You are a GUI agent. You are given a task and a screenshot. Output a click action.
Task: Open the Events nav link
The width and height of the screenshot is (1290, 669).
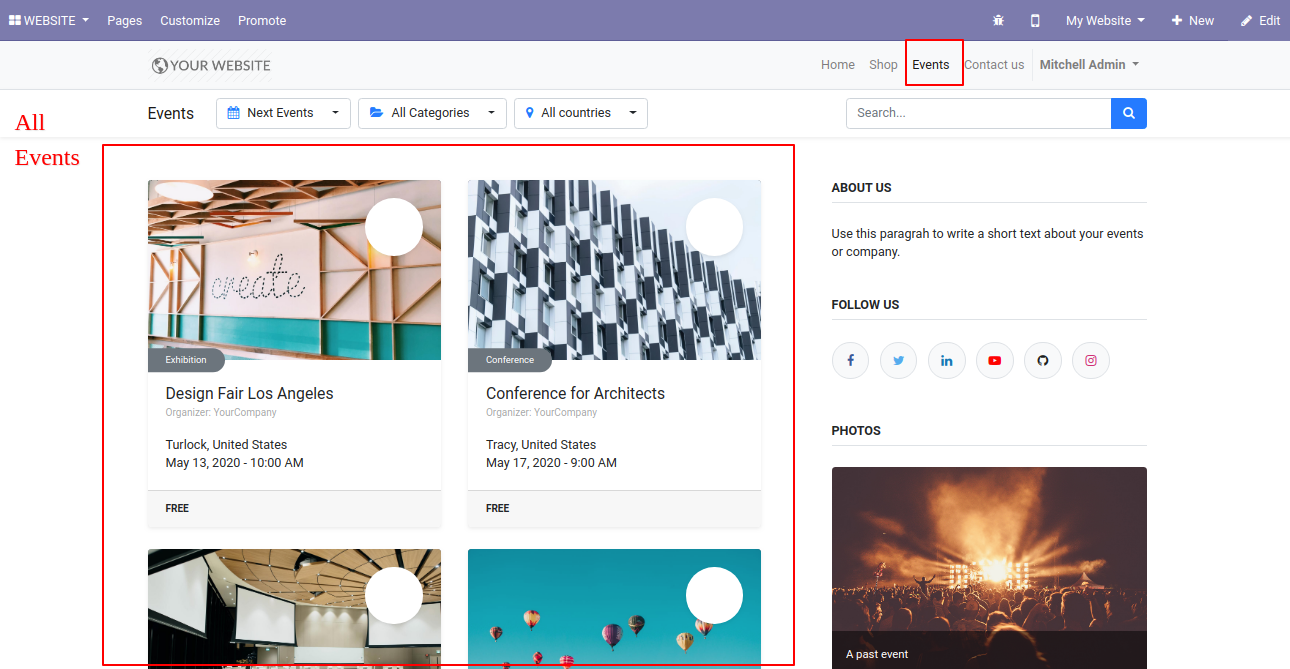point(931,65)
